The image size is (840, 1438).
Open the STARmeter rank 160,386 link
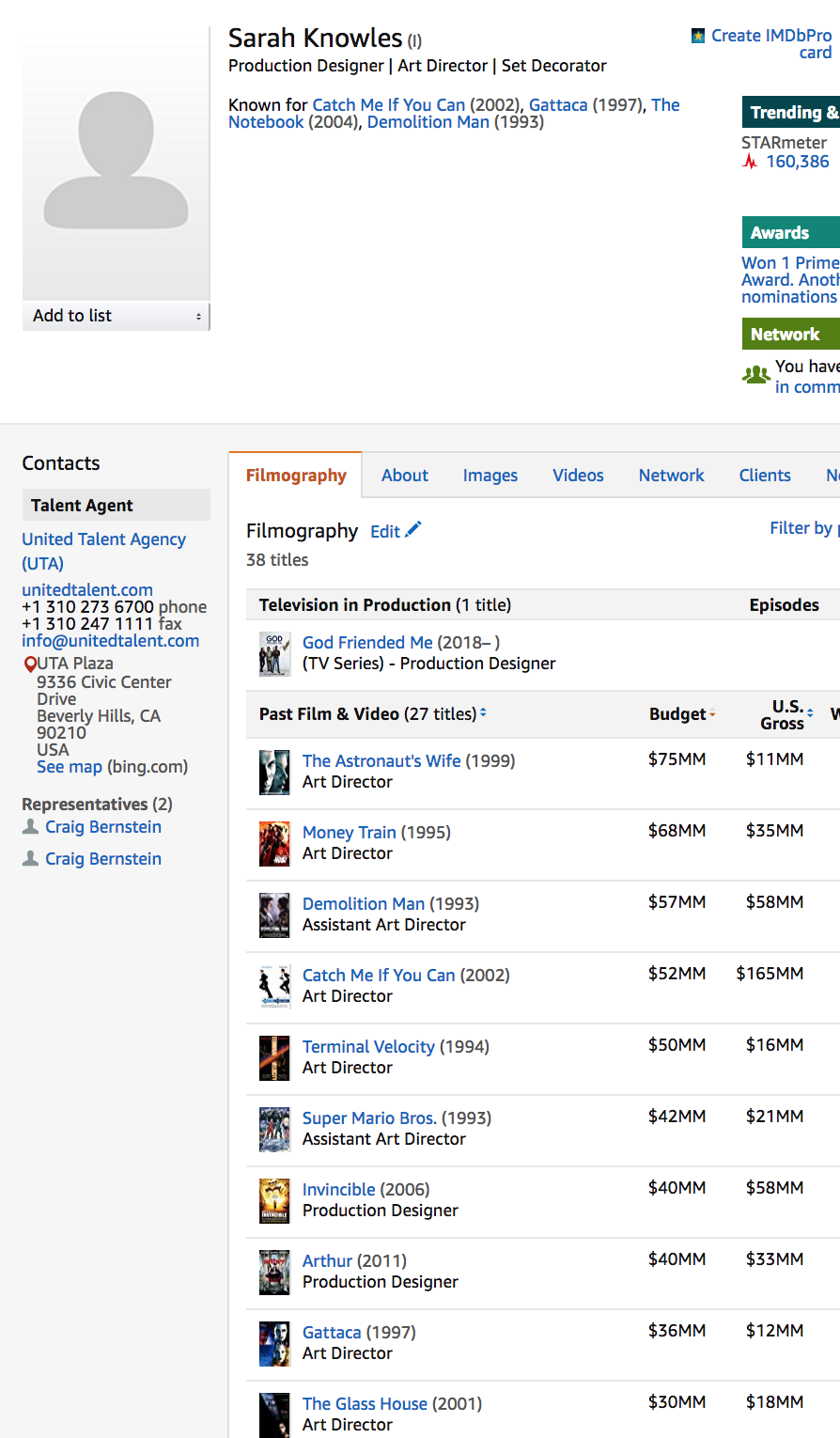[x=798, y=162]
